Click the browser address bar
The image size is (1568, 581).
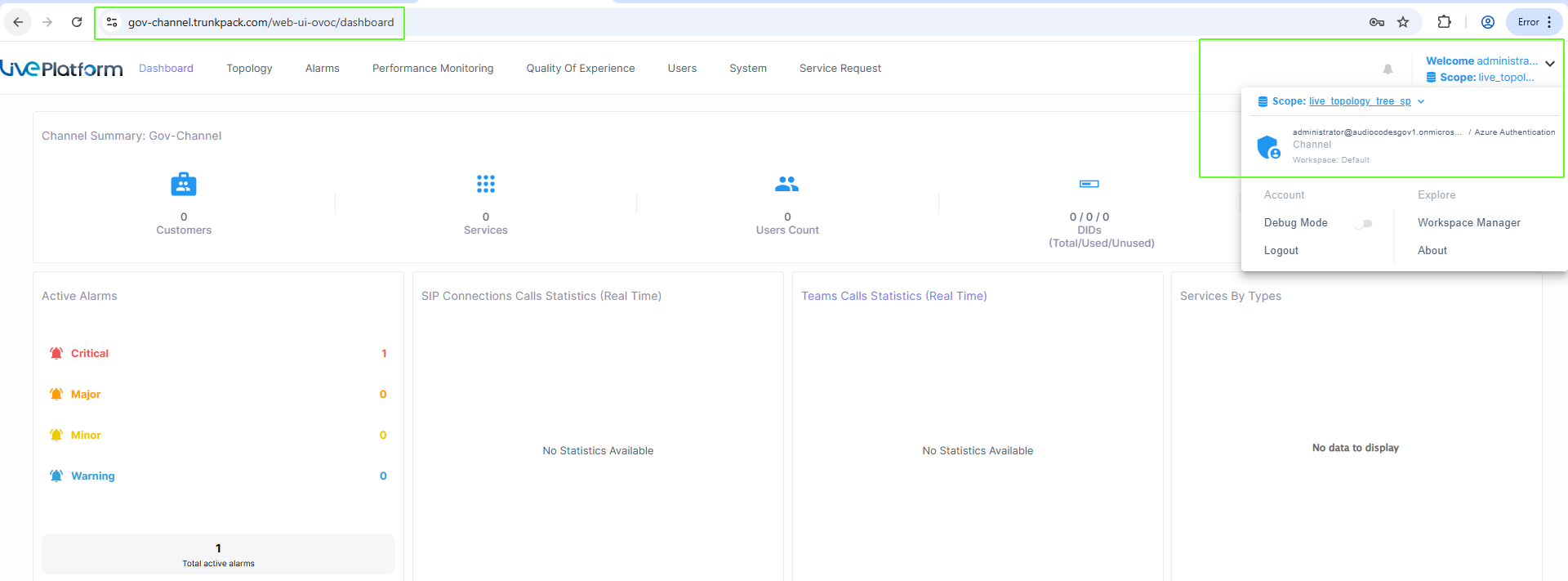261,22
